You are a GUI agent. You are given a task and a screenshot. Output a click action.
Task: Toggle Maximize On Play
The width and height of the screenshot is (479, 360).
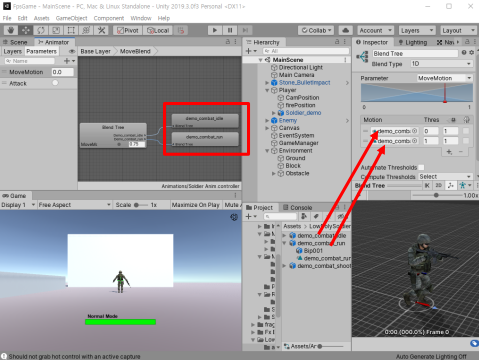pos(196,205)
